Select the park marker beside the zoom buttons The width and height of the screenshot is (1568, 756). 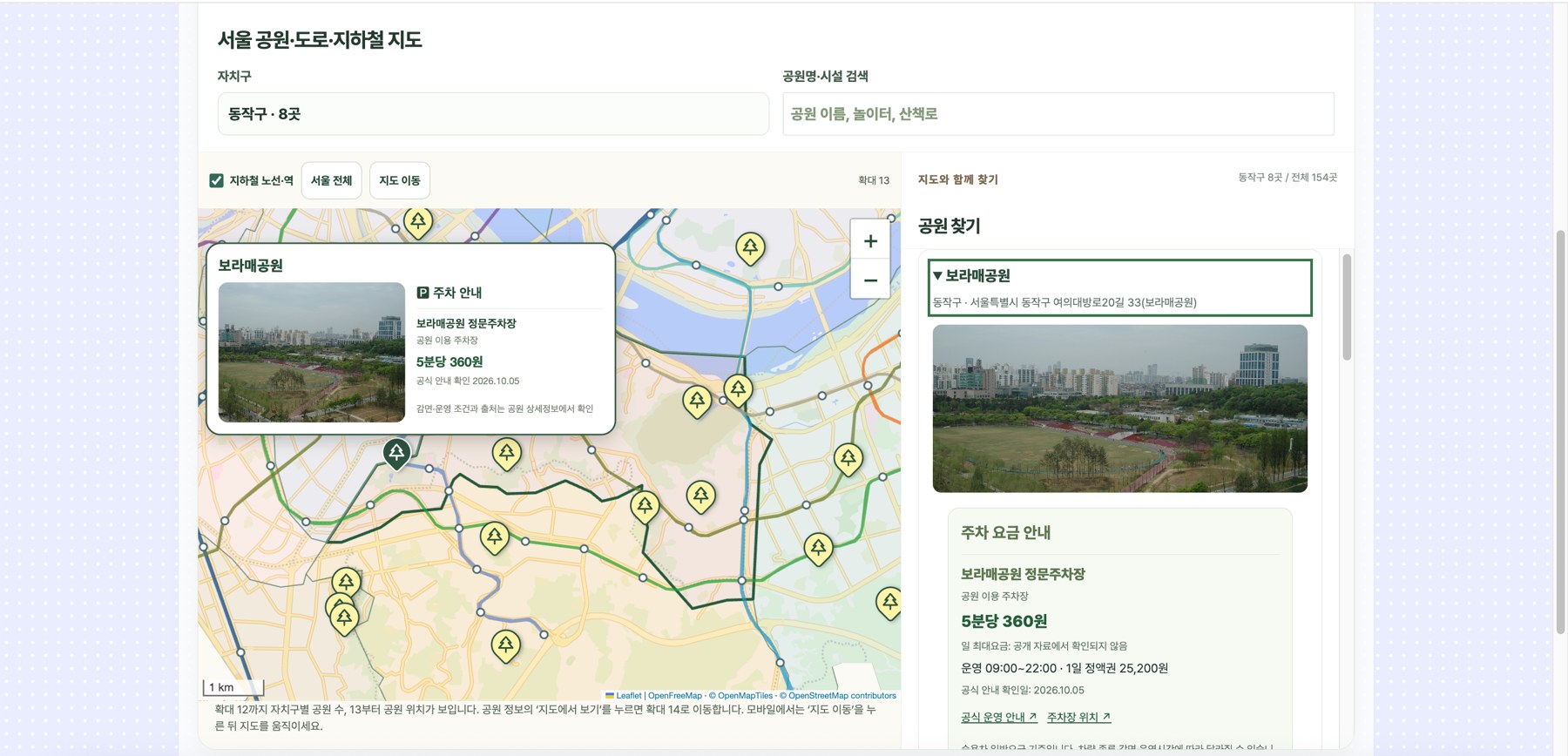[x=750, y=248]
